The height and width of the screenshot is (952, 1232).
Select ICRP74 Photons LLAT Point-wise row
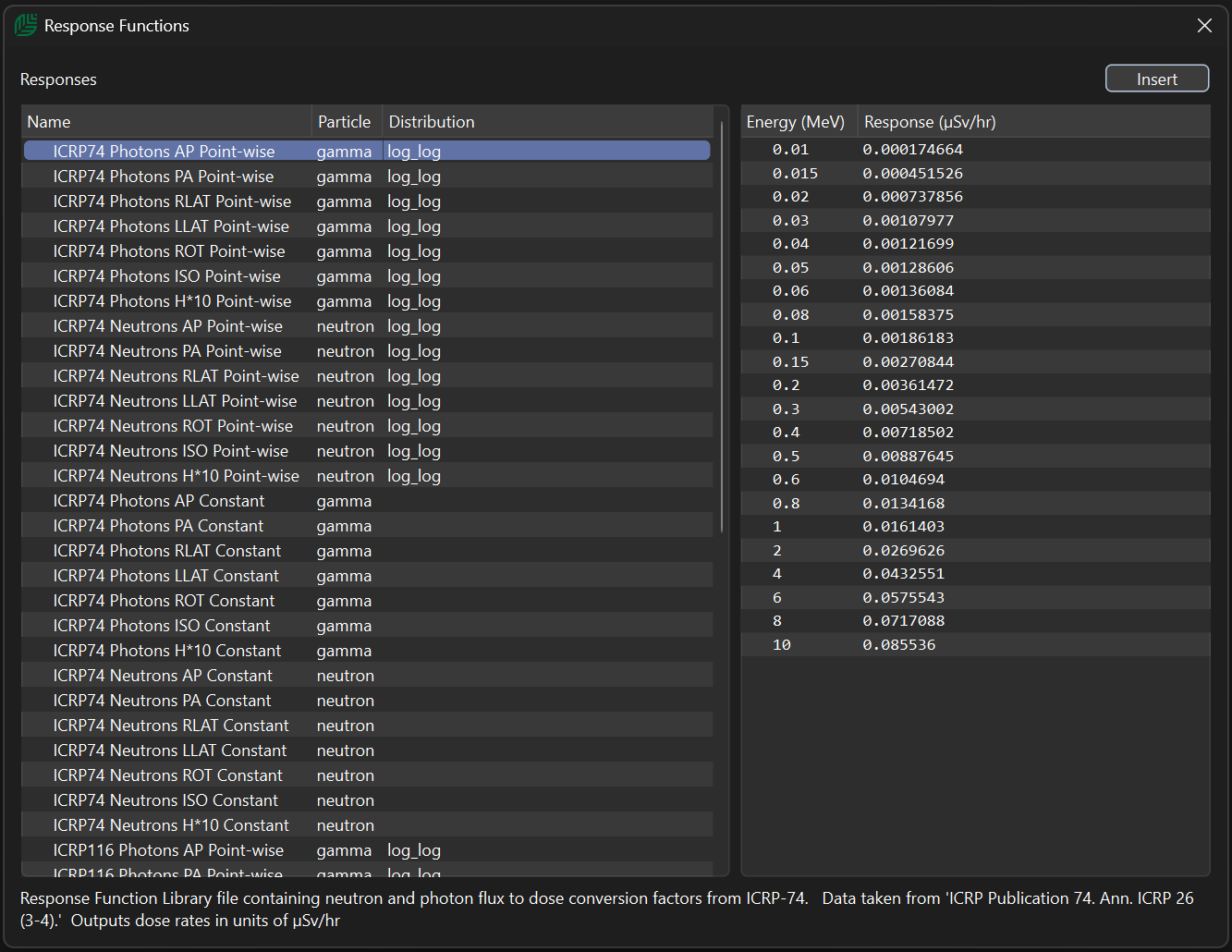367,226
